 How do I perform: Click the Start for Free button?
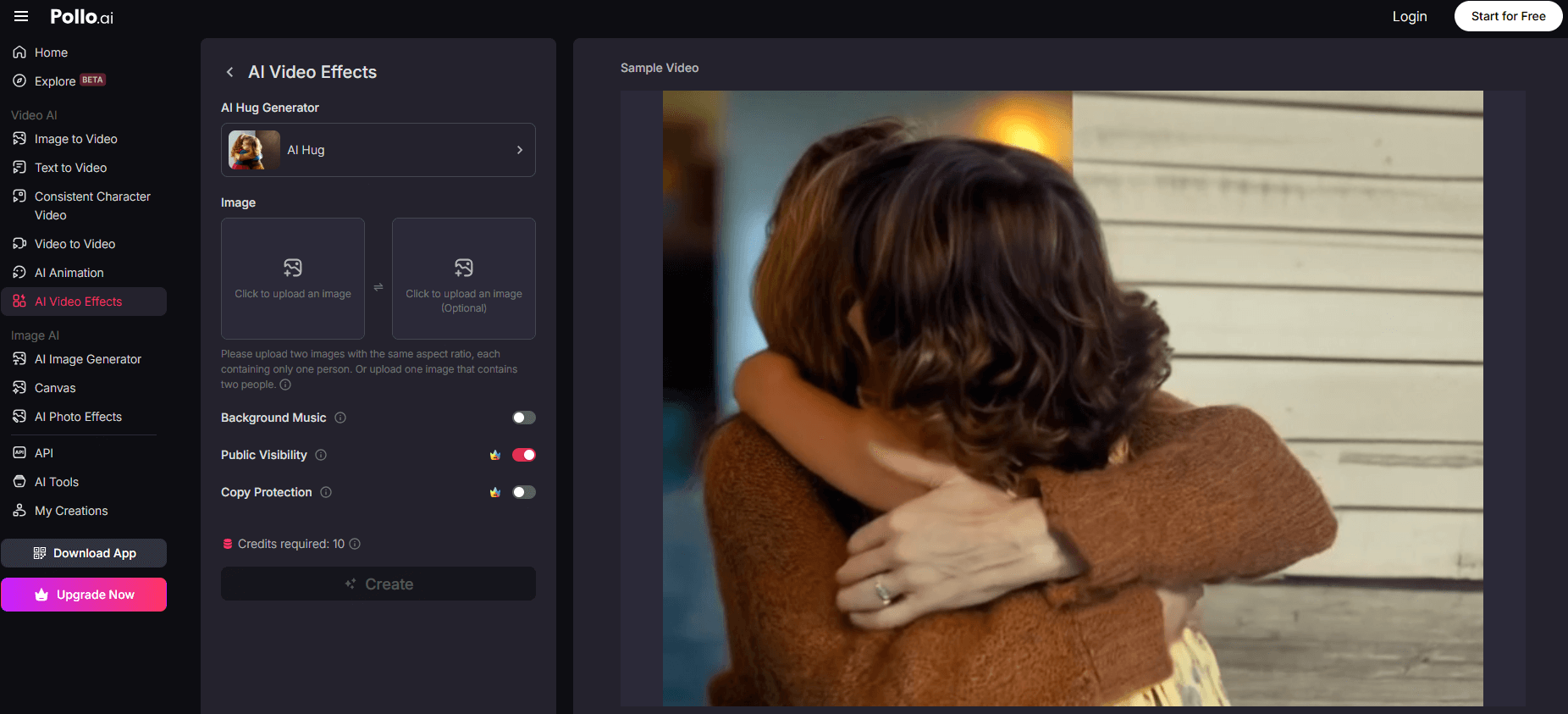click(x=1508, y=16)
